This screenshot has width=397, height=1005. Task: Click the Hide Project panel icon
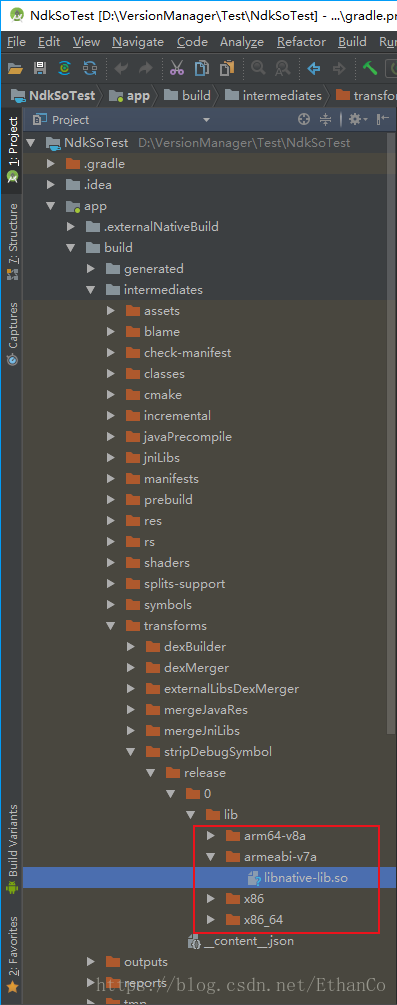pos(383,119)
